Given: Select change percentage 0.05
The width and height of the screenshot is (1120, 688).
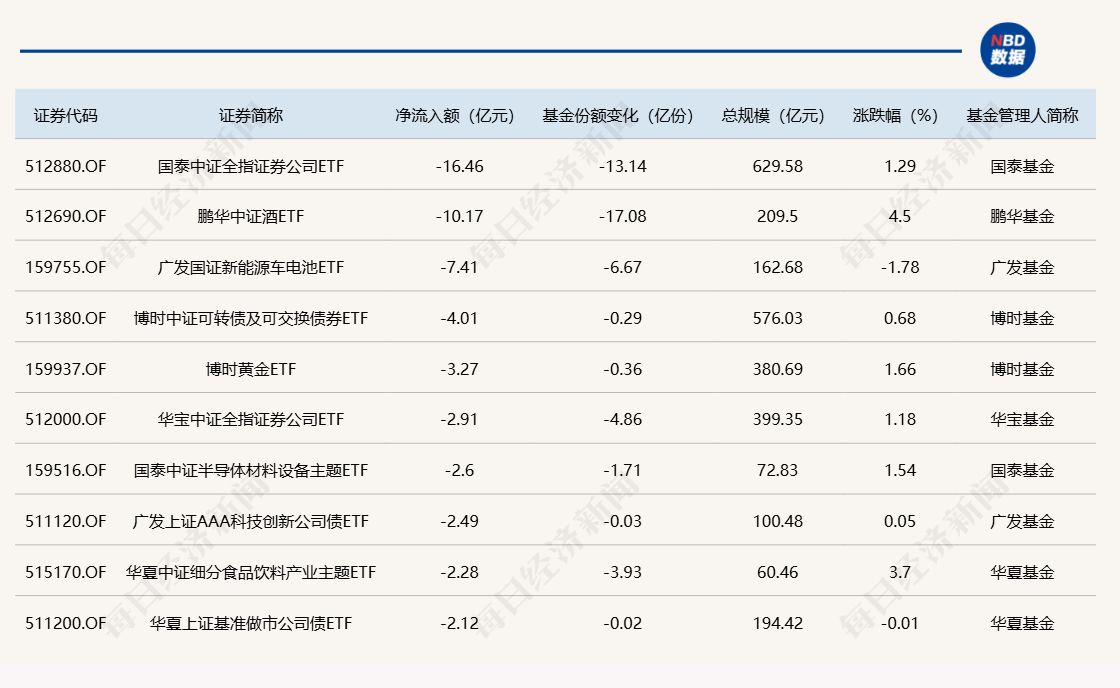Looking at the screenshot, I should pyautogui.click(x=900, y=522).
